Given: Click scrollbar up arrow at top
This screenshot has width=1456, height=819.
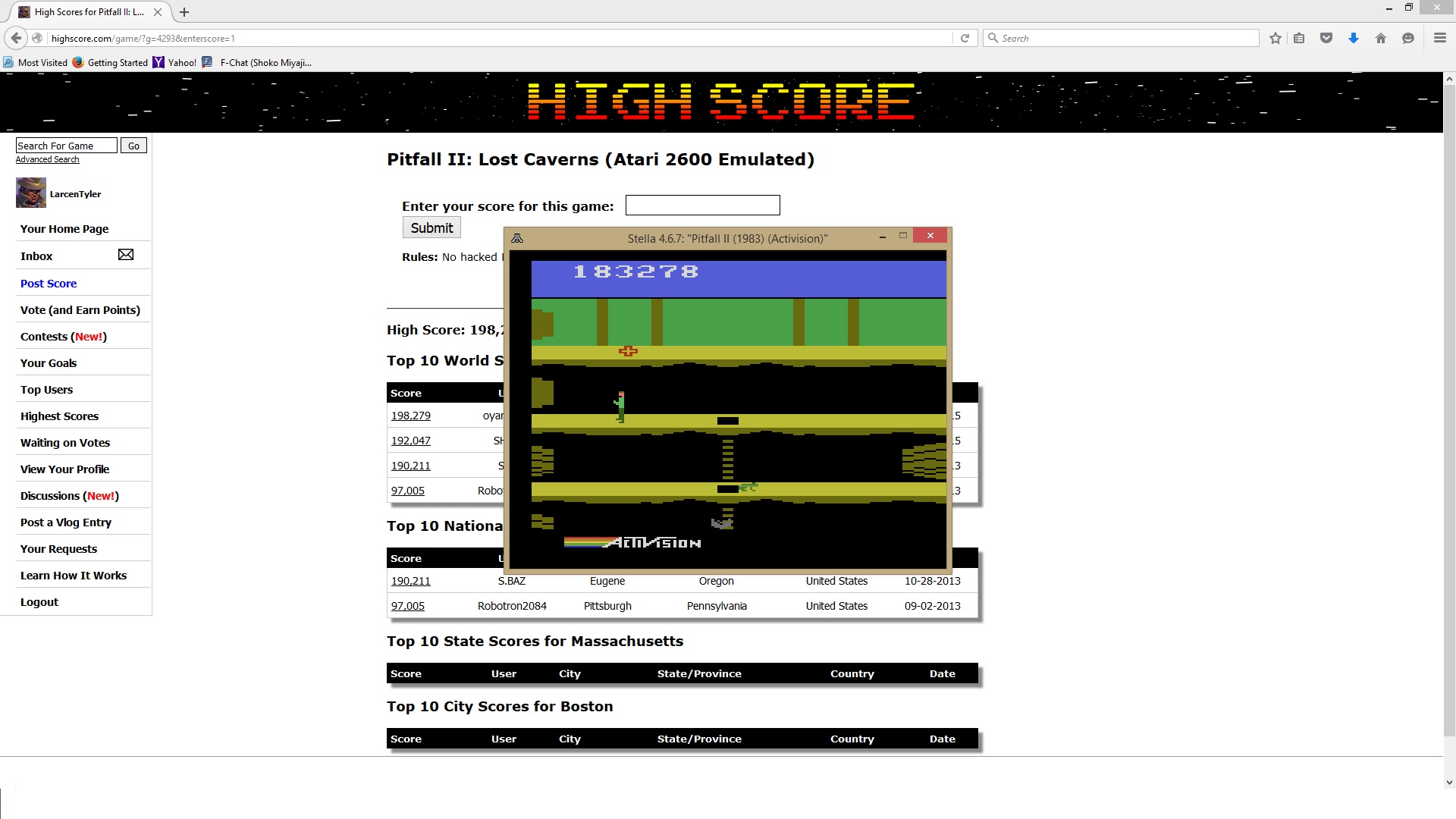Looking at the screenshot, I should tap(1449, 78).
